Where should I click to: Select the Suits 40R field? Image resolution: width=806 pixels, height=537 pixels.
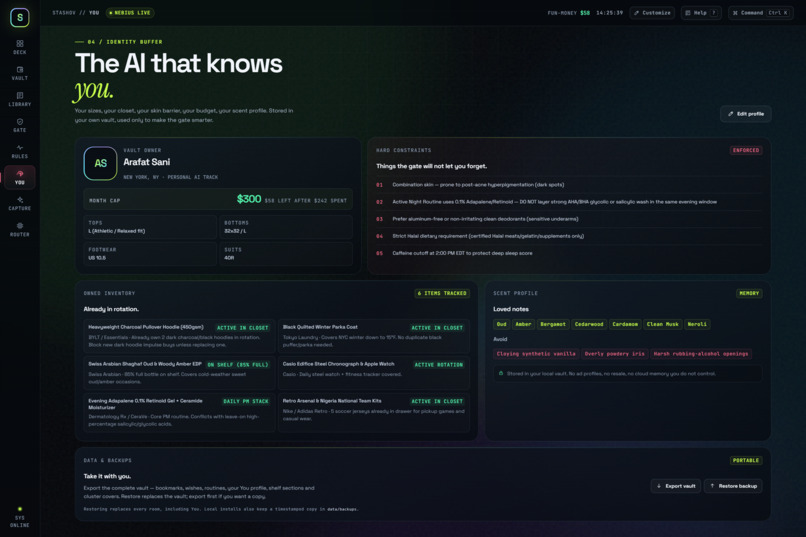(x=286, y=254)
